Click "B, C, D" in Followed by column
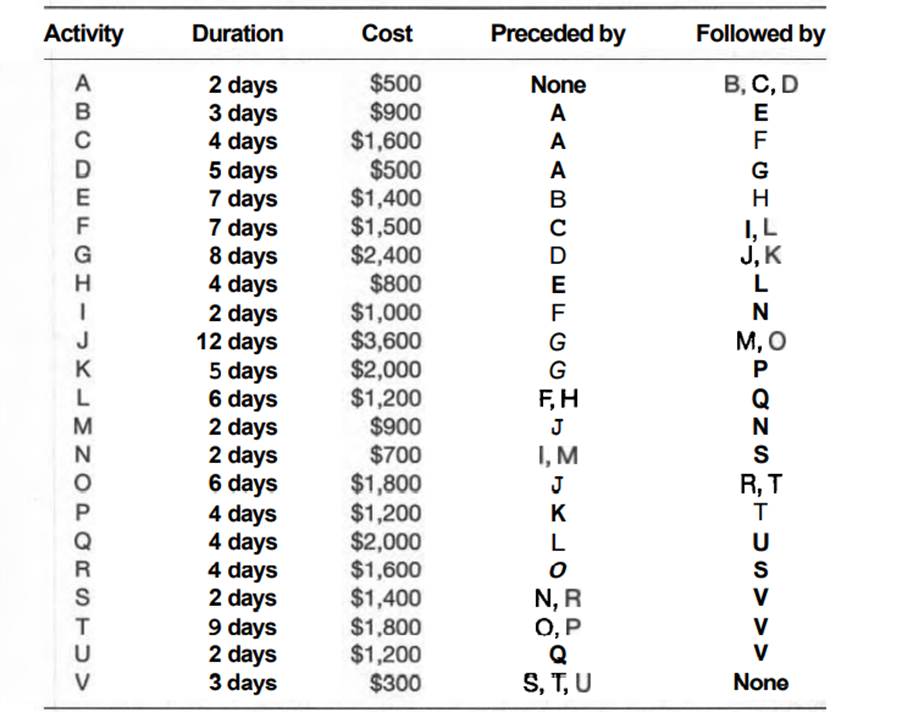This screenshot has width=902, height=712. 760,85
